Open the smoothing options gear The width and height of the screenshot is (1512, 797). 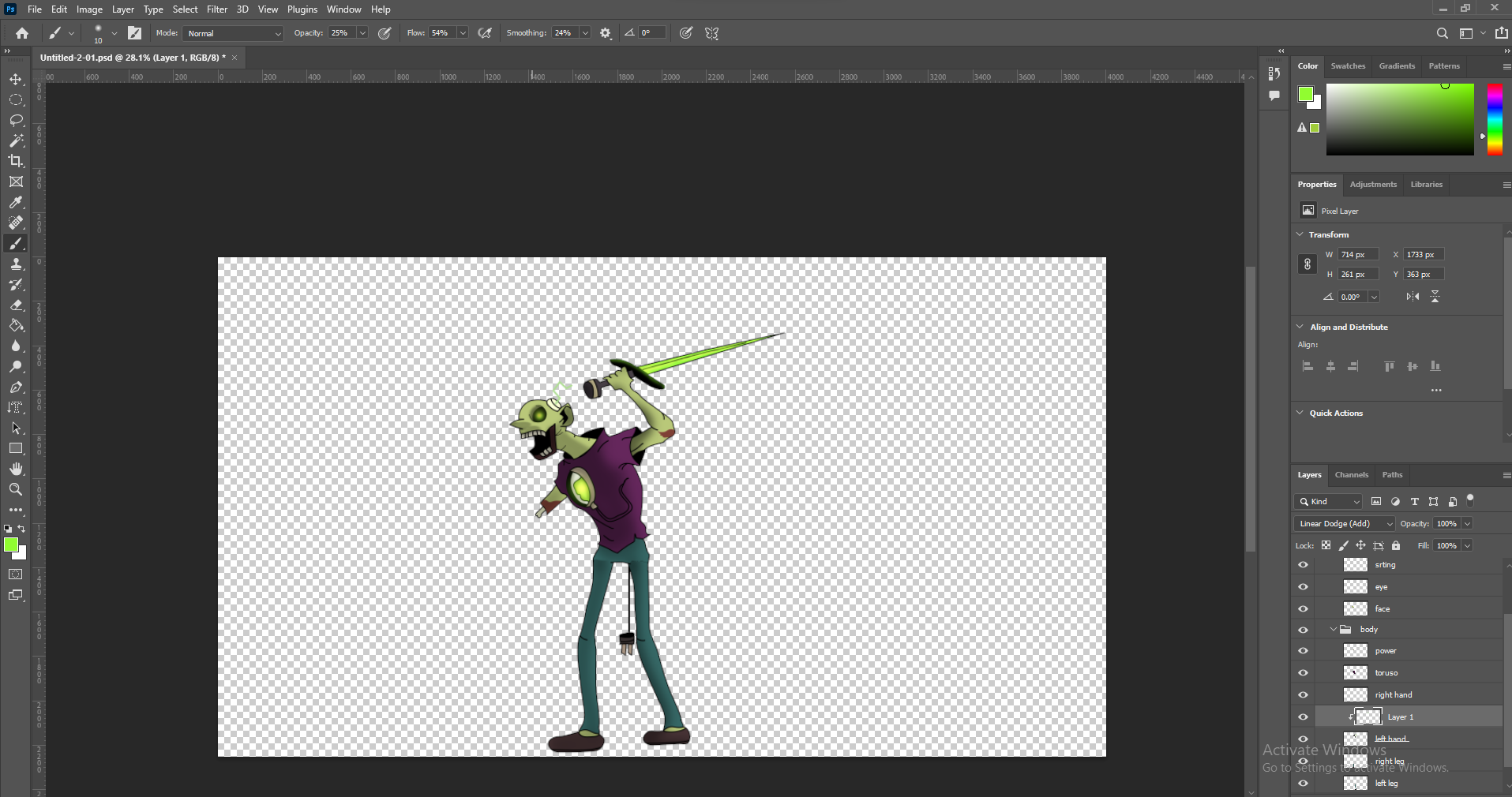606,33
